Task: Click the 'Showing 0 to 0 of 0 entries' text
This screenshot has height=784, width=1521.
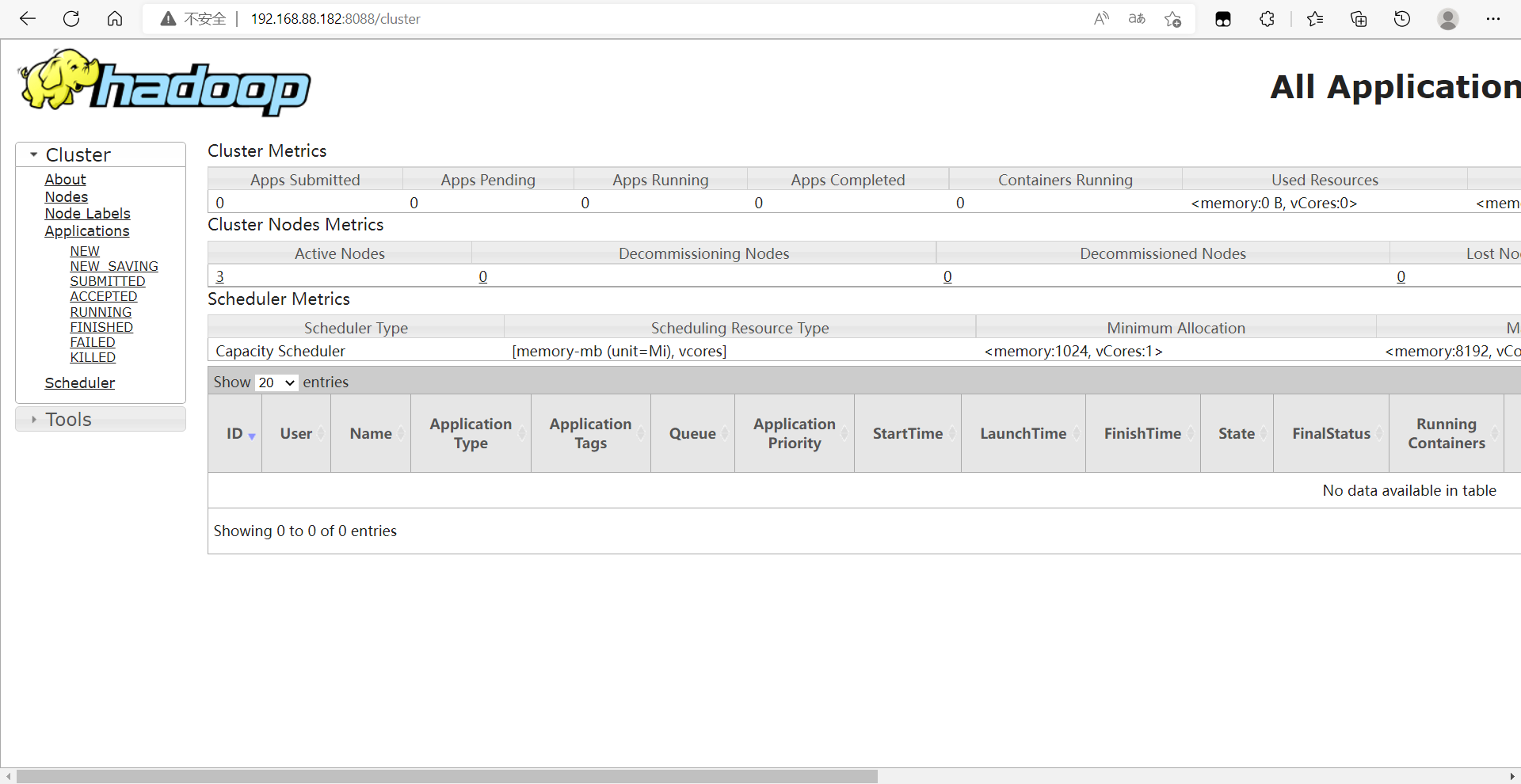Action: 305,531
